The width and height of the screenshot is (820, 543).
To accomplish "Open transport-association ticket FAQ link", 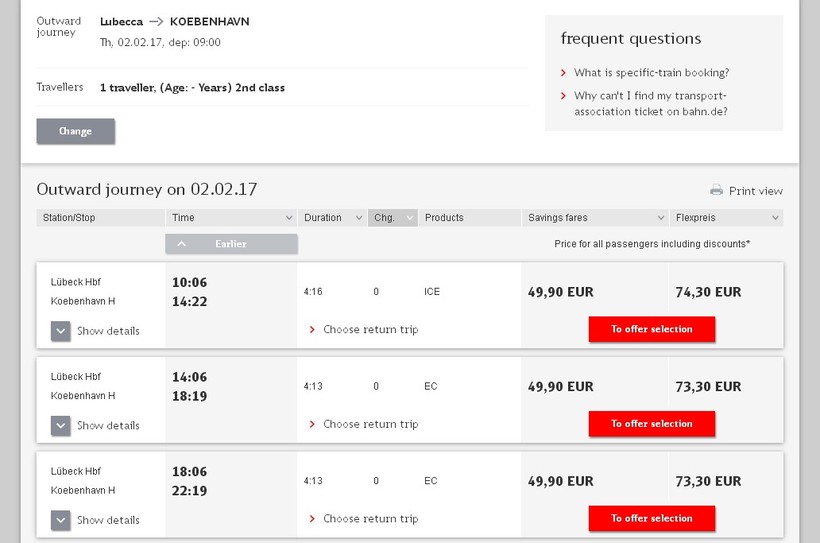I will click(x=651, y=104).
